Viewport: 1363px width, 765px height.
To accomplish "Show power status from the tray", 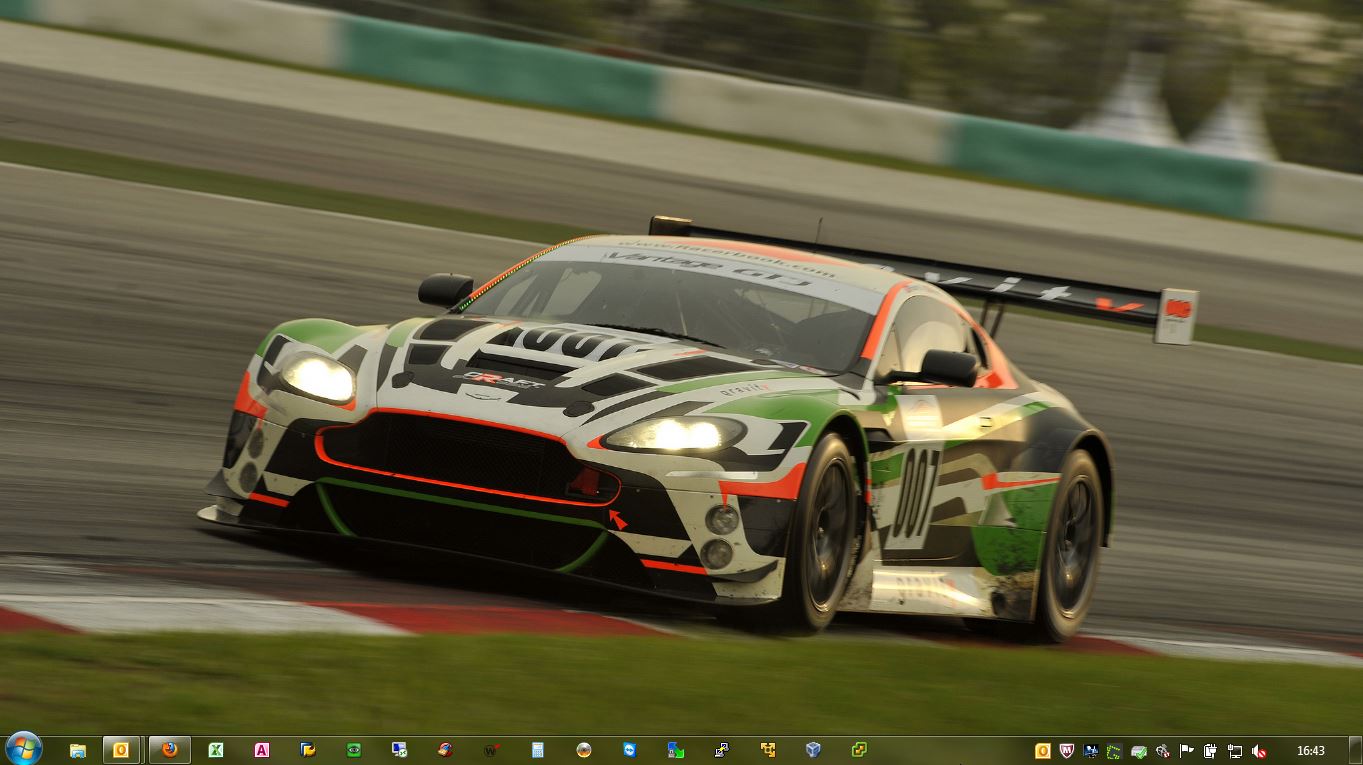I will coord(1211,751).
